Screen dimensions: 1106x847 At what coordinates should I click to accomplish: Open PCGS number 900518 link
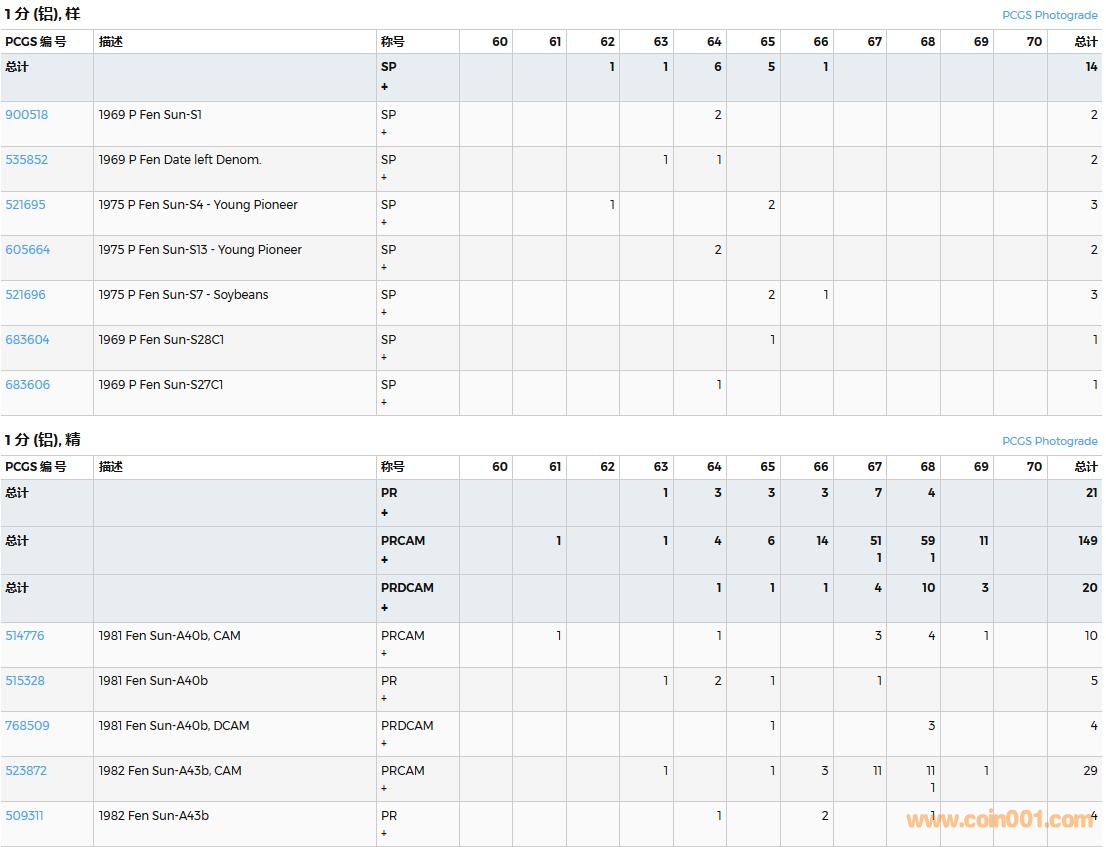(x=26, y=115)
